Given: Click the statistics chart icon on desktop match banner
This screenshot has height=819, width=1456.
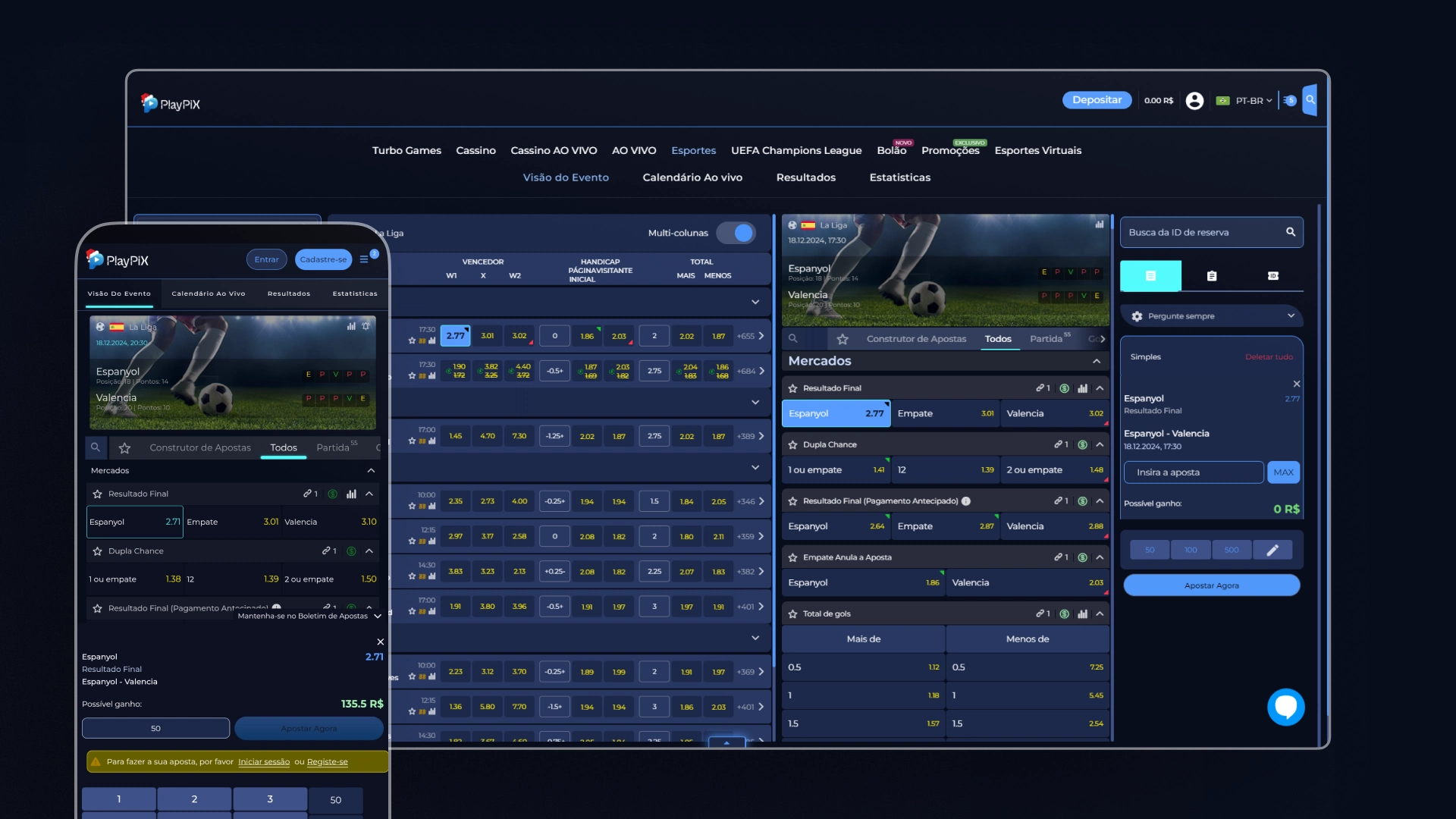Looking at the screenshot, I should tap(1100, 224).
